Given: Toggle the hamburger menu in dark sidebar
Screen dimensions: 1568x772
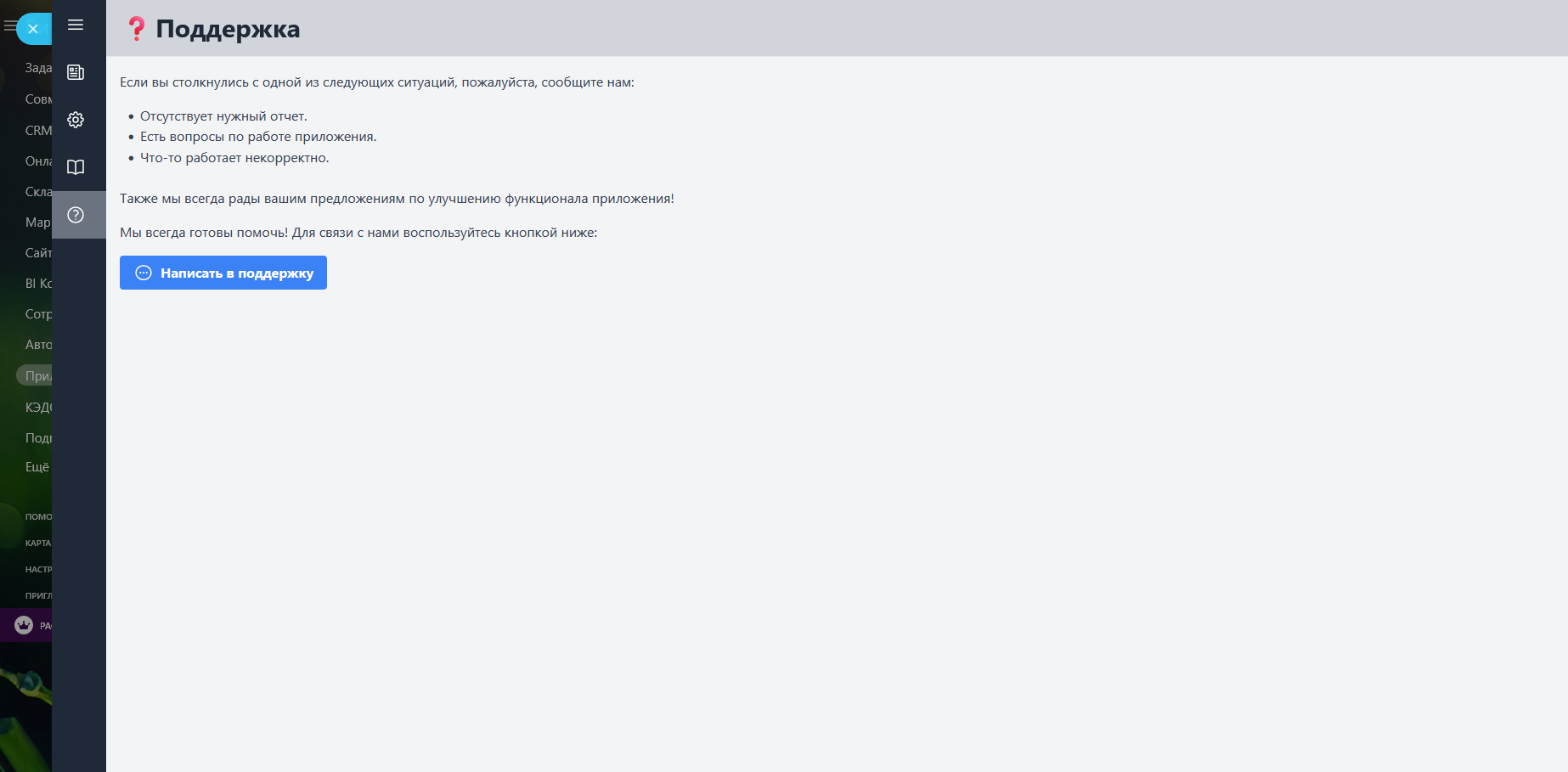Looking at the screenshot, I should (x=76, y=25).
